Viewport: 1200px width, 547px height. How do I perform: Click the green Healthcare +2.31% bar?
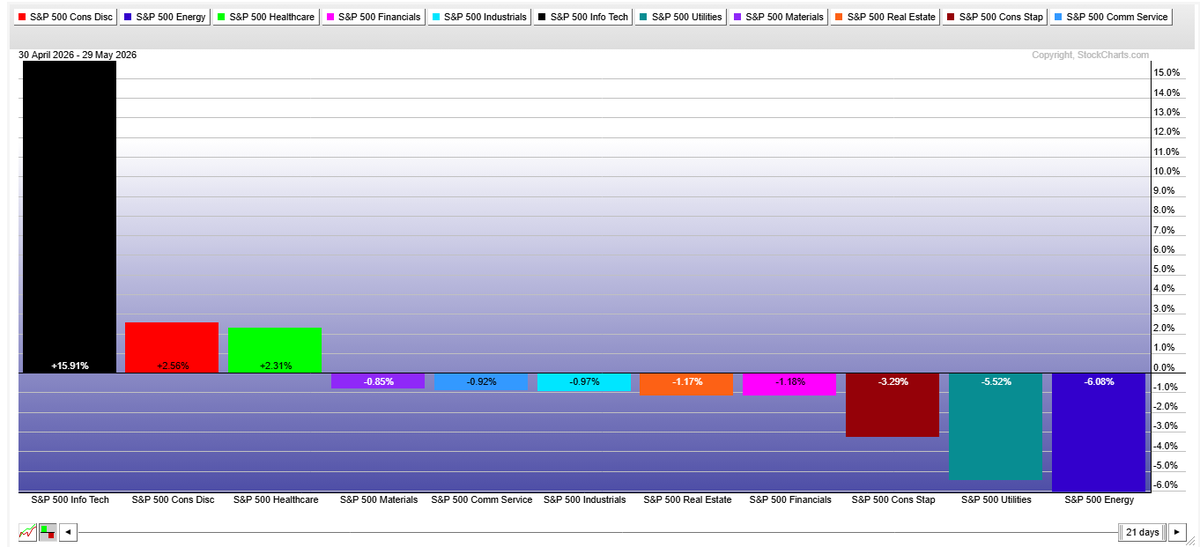pyautogui.click(x=275, y=351)
